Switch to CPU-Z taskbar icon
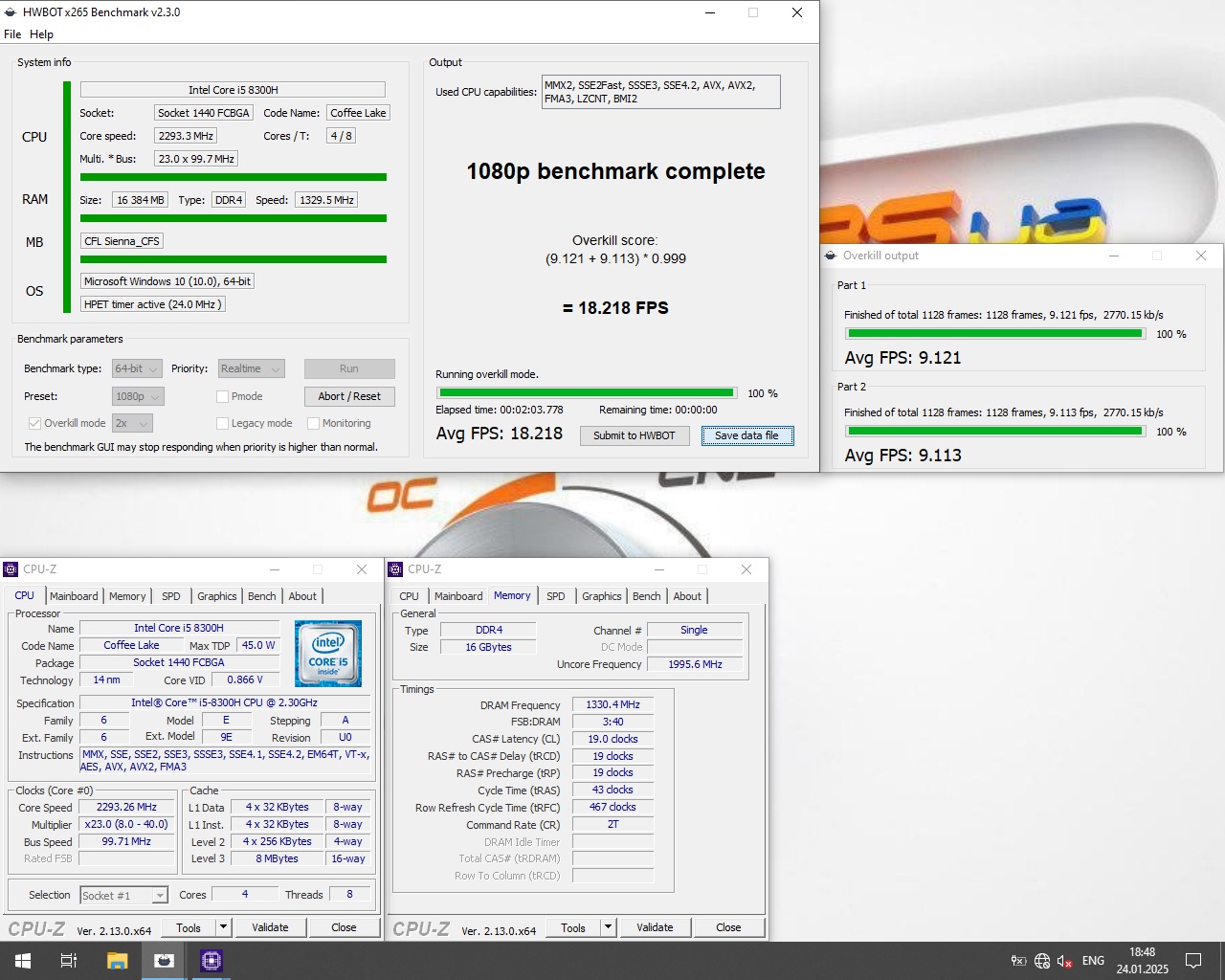This screenshot has width=1225, height=980. pyautogui.click(x=212, y=961)
